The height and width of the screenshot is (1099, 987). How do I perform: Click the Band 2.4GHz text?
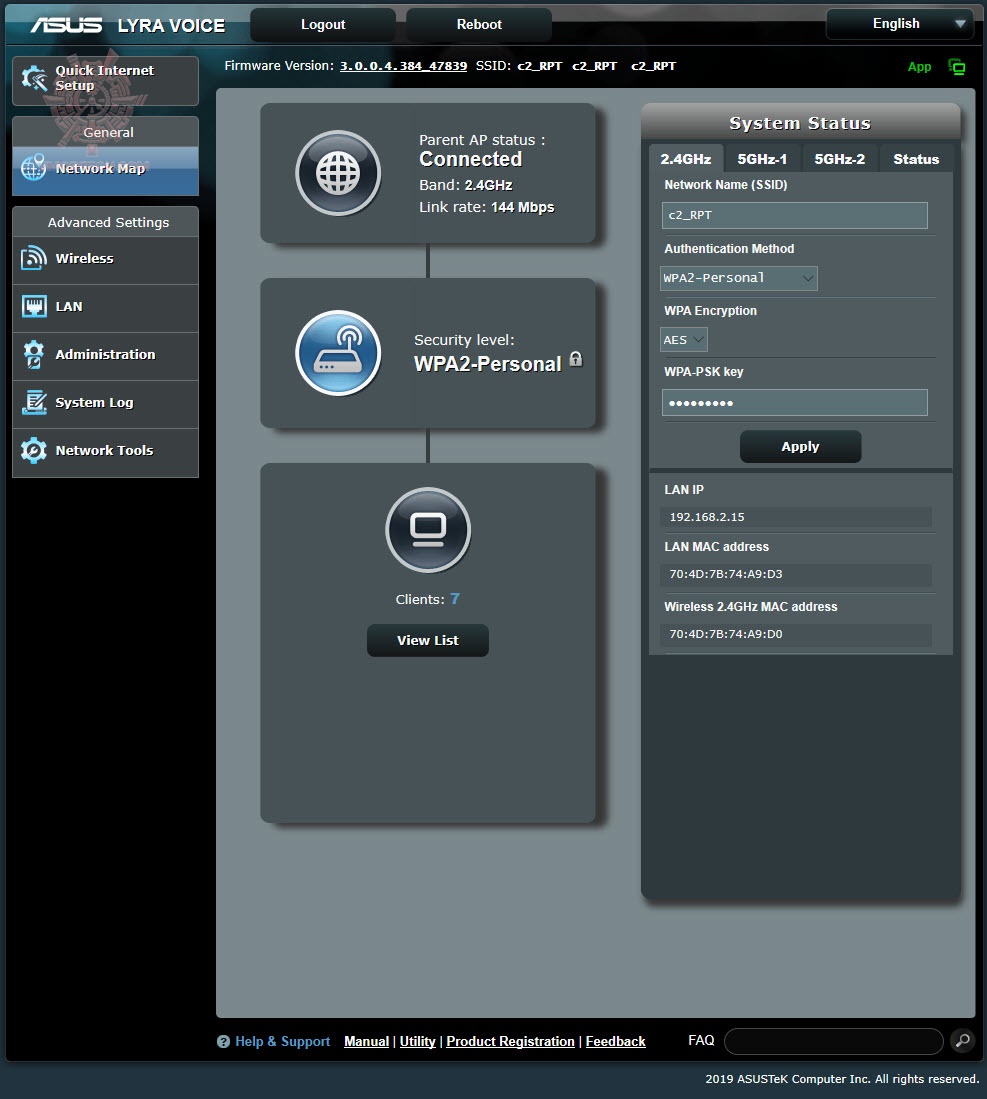pyautogui.click(x=465, y=185)
